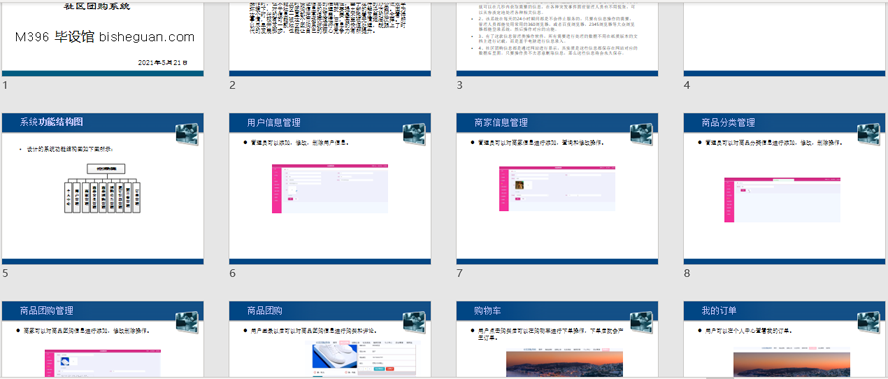Select the 商品分类管理 slide thumbnail
The image size is (888, 379).
[785, 189]
